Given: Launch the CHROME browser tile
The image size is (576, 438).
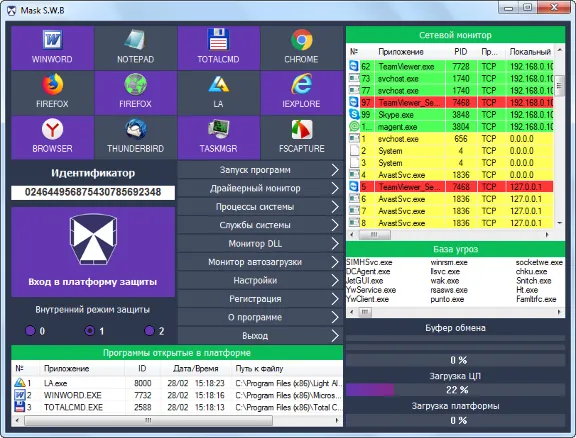Looking at the screenshot, I should click(302, 48).
